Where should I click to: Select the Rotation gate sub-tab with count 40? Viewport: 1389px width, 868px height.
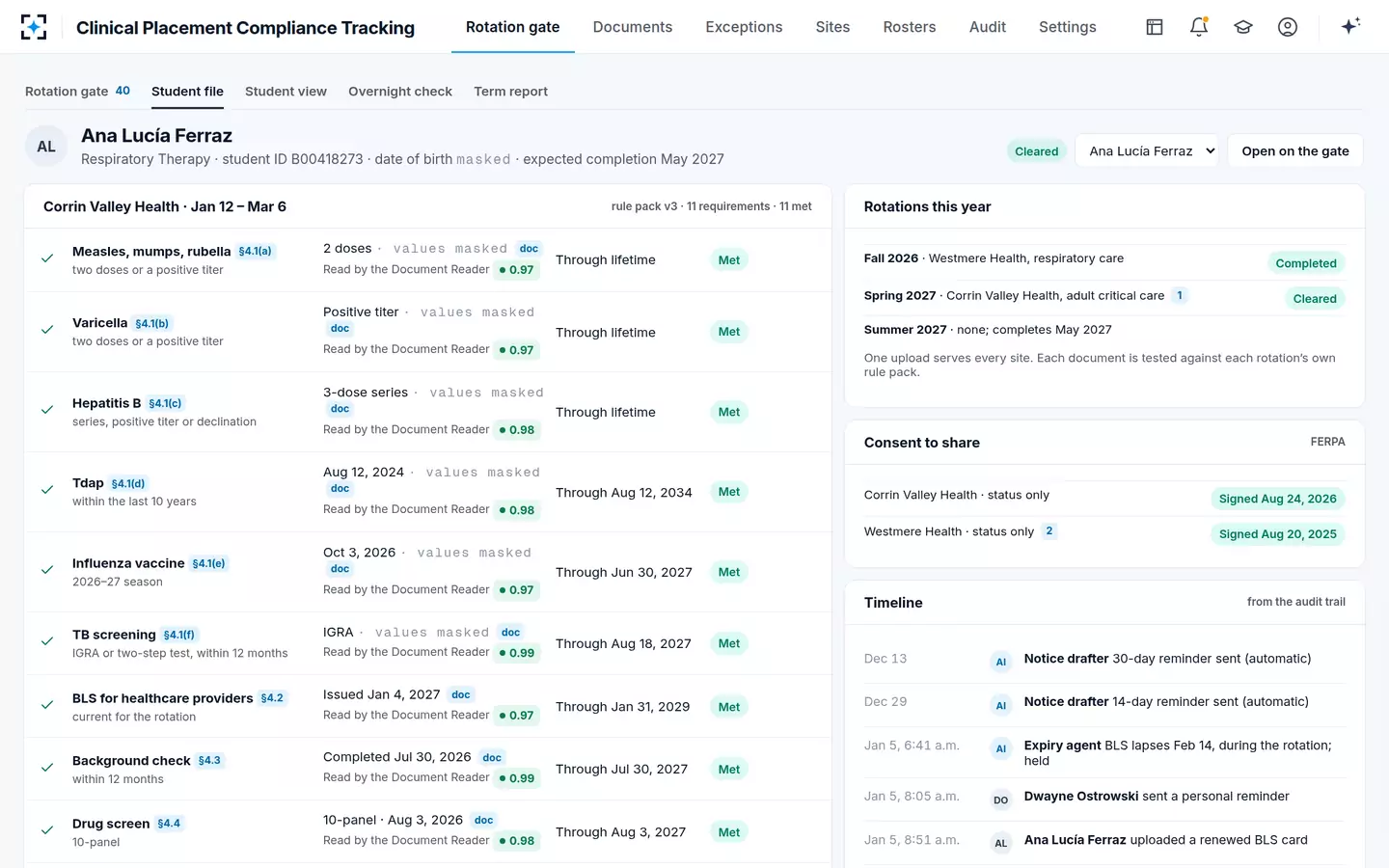tap(77, 92)
